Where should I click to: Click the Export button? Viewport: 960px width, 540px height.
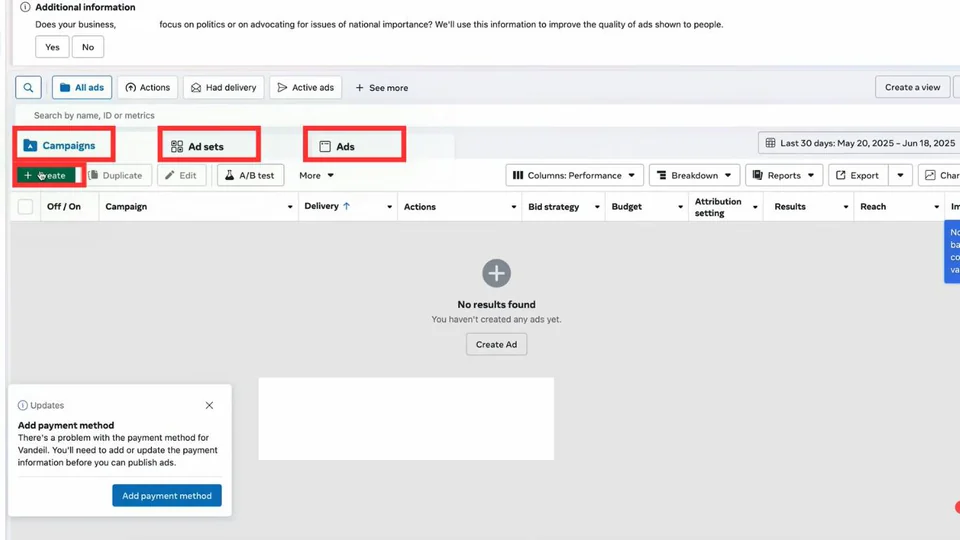point(858,175)
